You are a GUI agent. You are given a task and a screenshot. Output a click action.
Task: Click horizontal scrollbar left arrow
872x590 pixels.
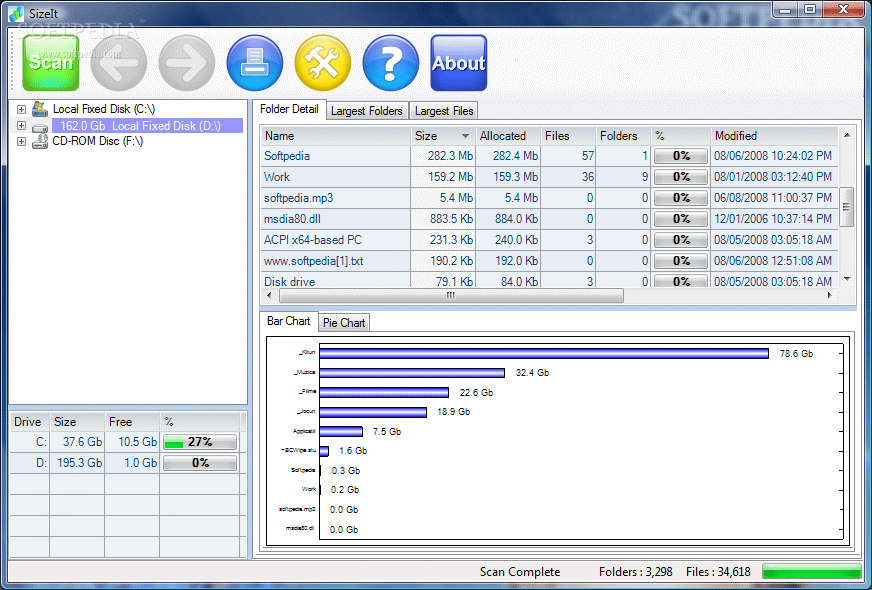[x=269, y=296]
